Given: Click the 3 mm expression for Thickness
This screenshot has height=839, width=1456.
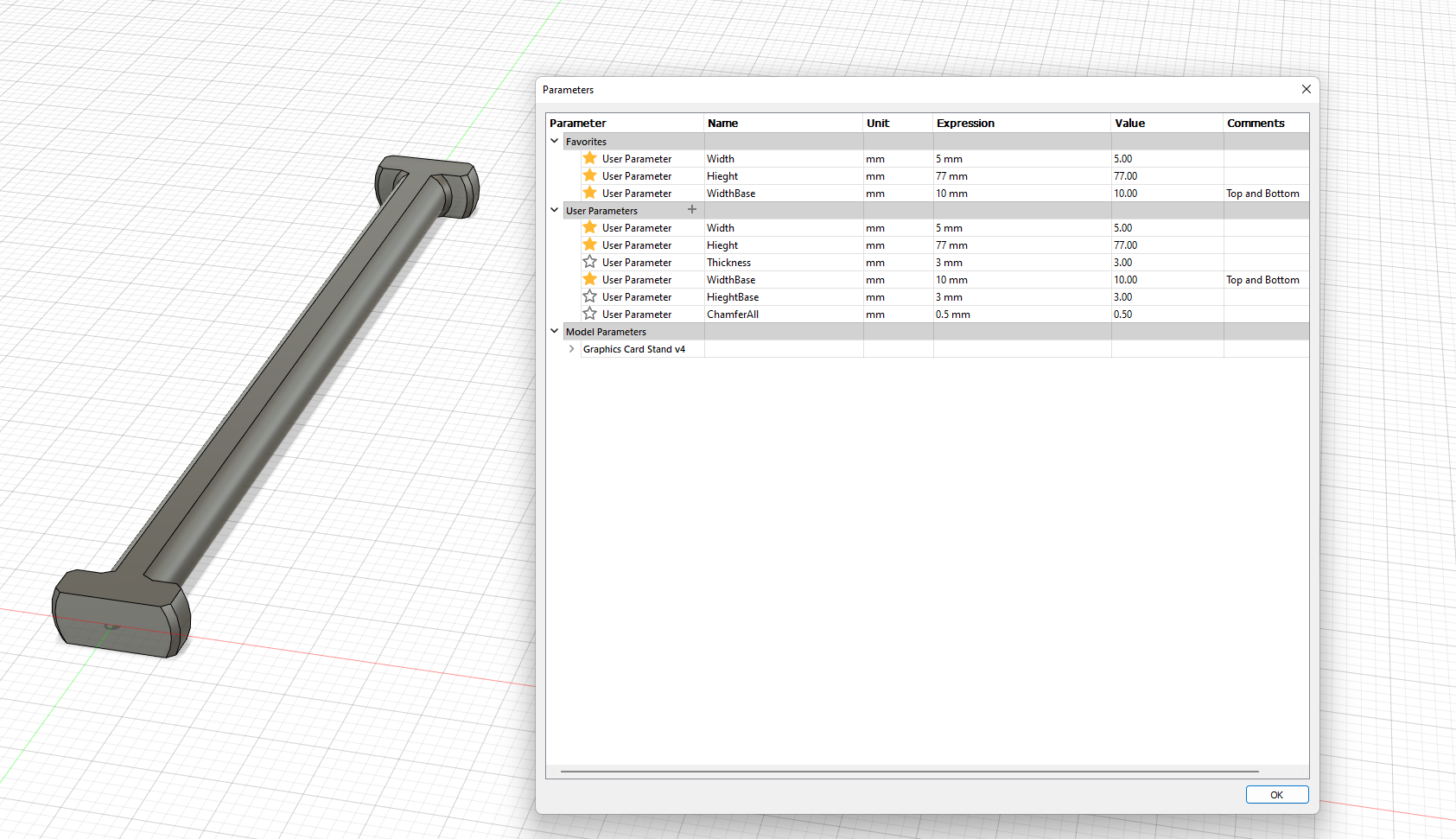Looking at the screenshot, I should [1022, 263].
